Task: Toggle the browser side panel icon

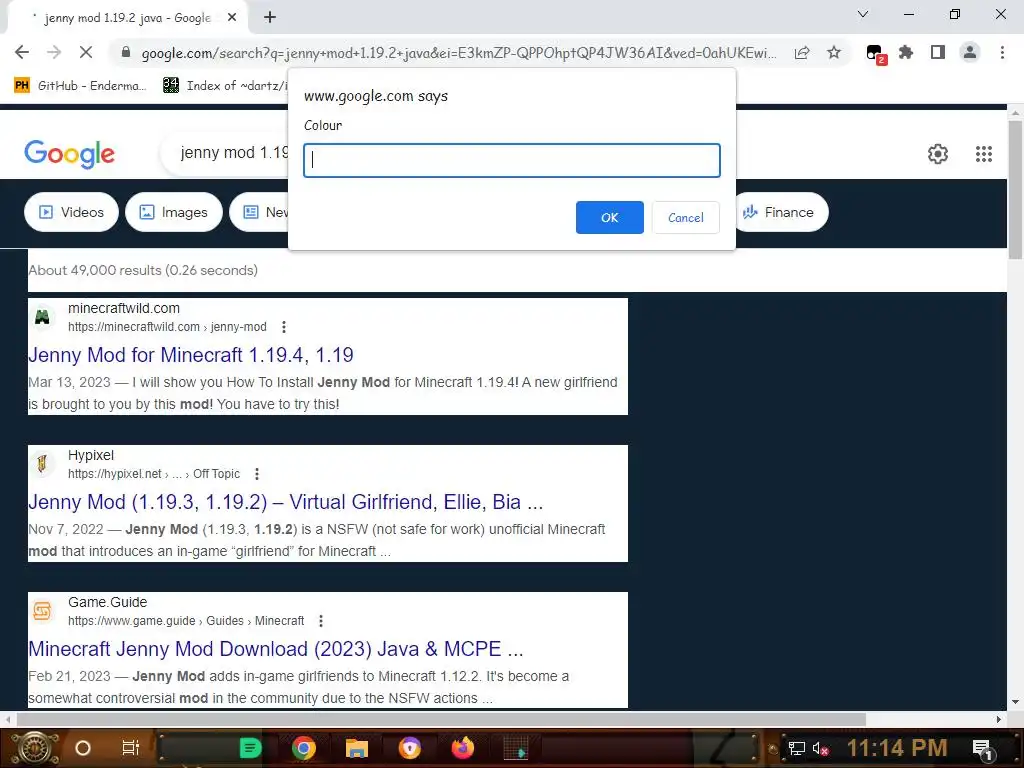Action: coord(938,52)
